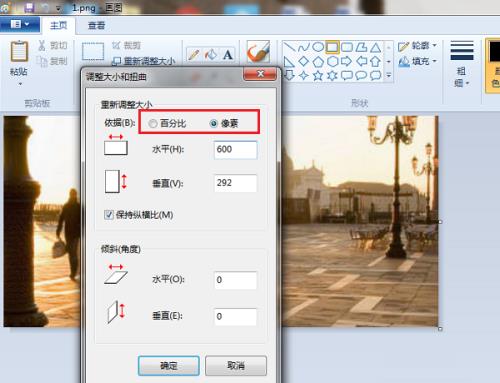Click the Cut scissors icon
The width and height of the screenshot is (500, 383).
[x=42, y=45]
